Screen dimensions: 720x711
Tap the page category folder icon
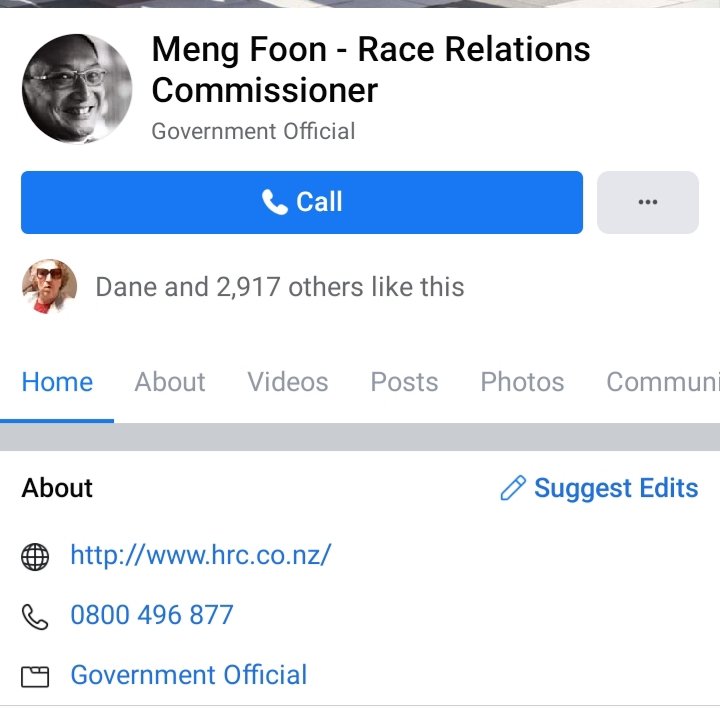tap(35, 677)
